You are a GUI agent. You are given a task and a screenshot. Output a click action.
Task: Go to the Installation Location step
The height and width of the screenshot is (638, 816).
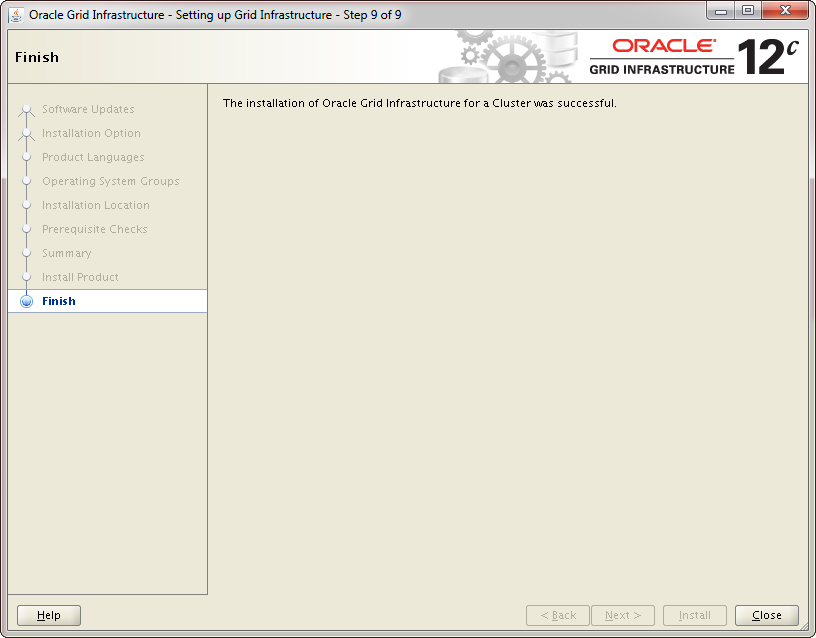[95, 205]
